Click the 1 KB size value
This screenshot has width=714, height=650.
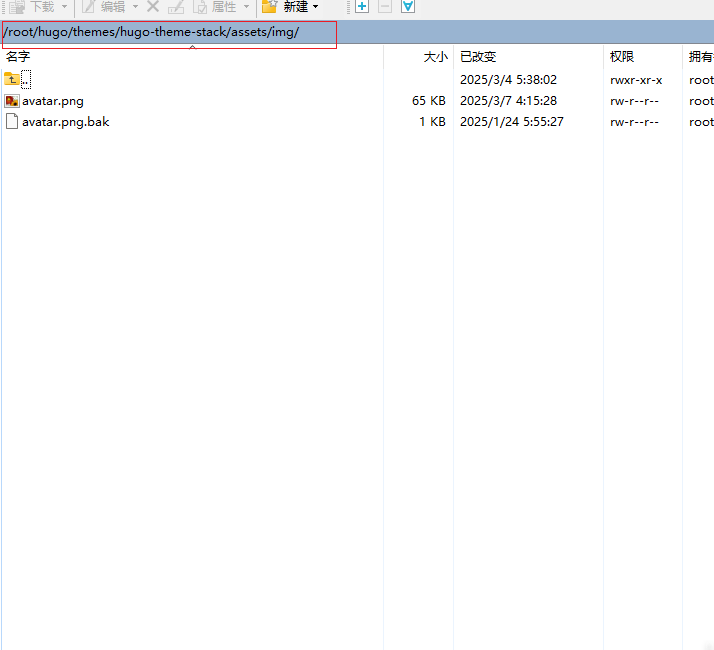click(432, 122)
